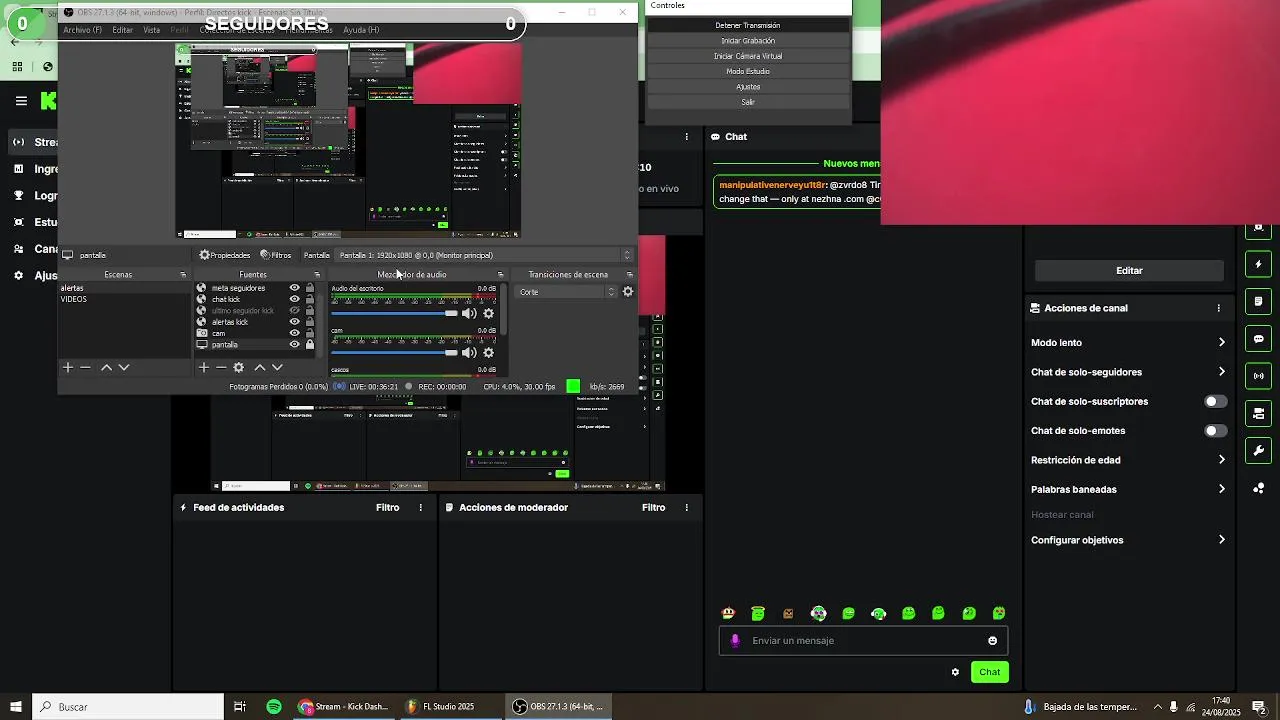
Task: Mute Audio del escritorio speaker icon
Action: click(469, 314)
